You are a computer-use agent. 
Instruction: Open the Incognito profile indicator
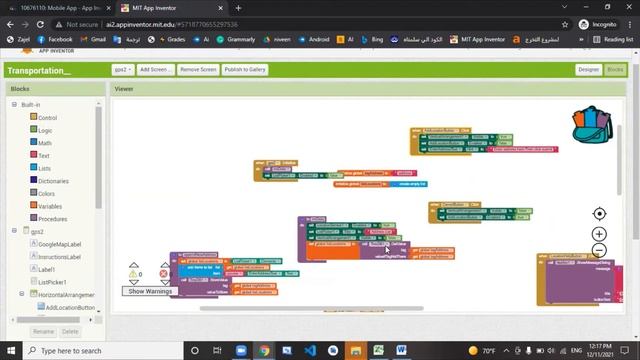point(598,24)
